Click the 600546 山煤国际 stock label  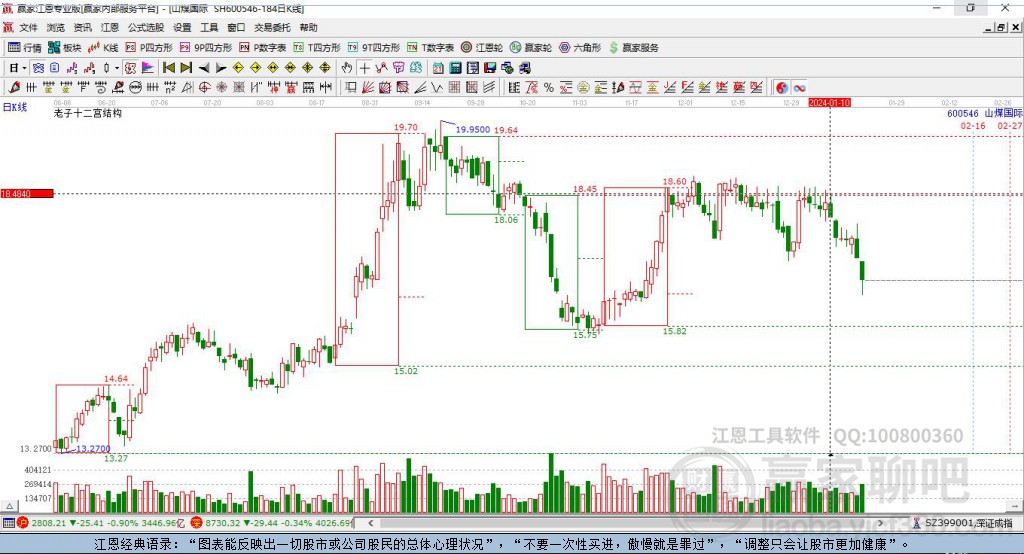tap(985, 114)
